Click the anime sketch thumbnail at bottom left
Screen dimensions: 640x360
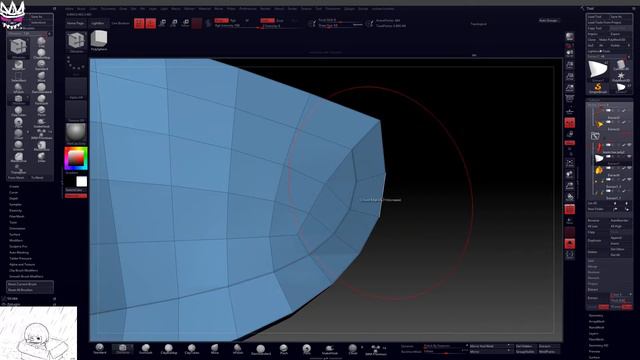tap(38, 333)
